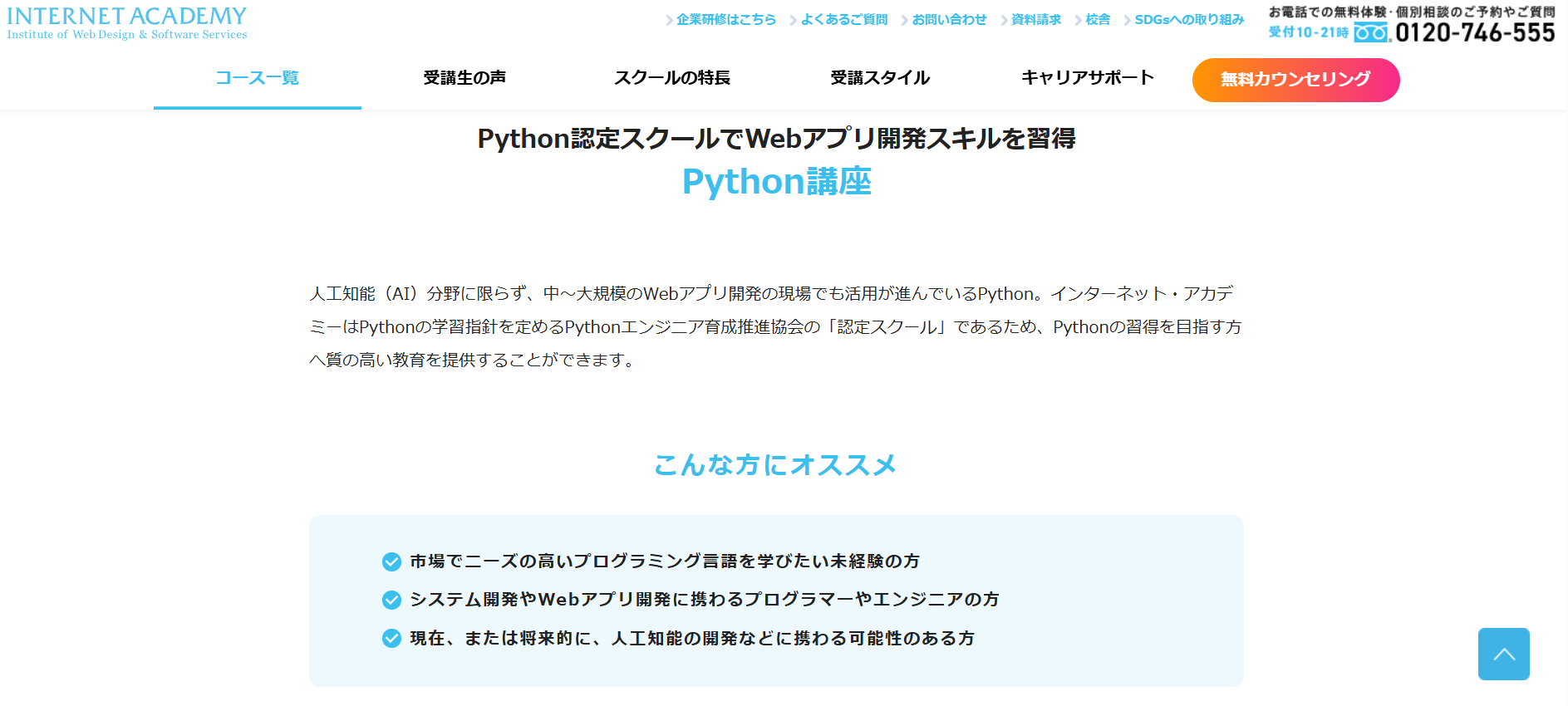Click the こんな方にオススメ heading
Image resolution: width=1568 pixels, height=706 pixels.
776,464
